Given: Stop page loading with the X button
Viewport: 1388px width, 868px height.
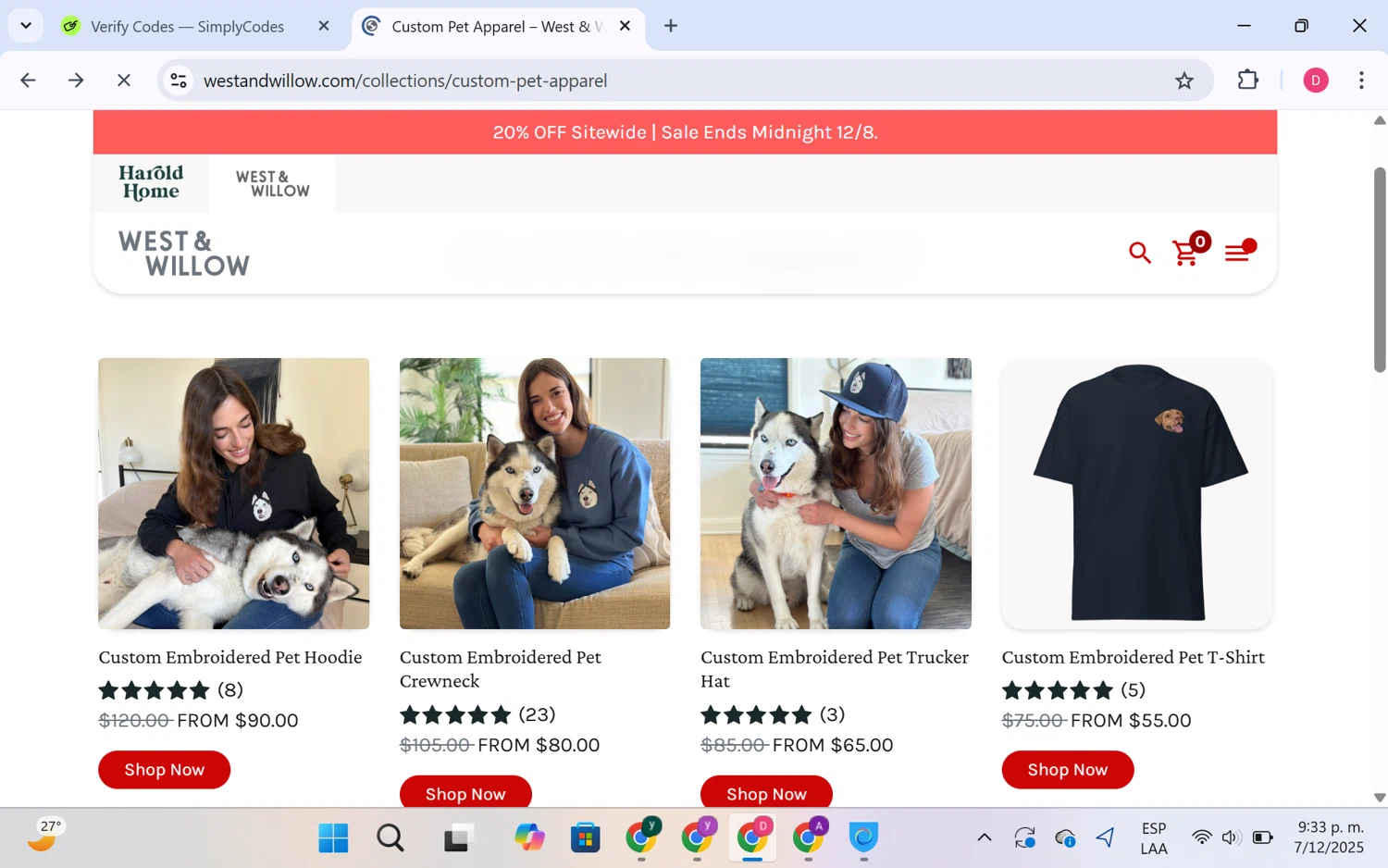Looking at the screenshot, I should point(124,81).
